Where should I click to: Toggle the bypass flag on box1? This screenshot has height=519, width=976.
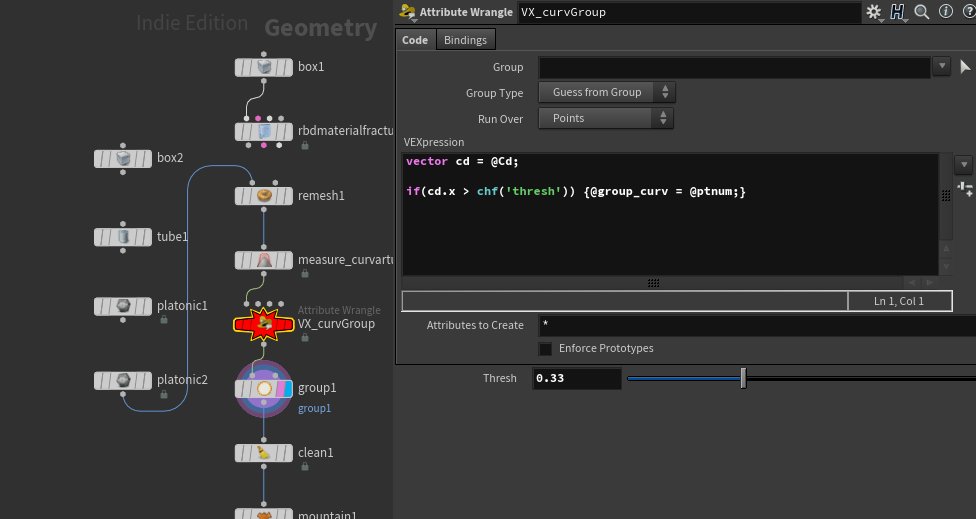(240, 67)
